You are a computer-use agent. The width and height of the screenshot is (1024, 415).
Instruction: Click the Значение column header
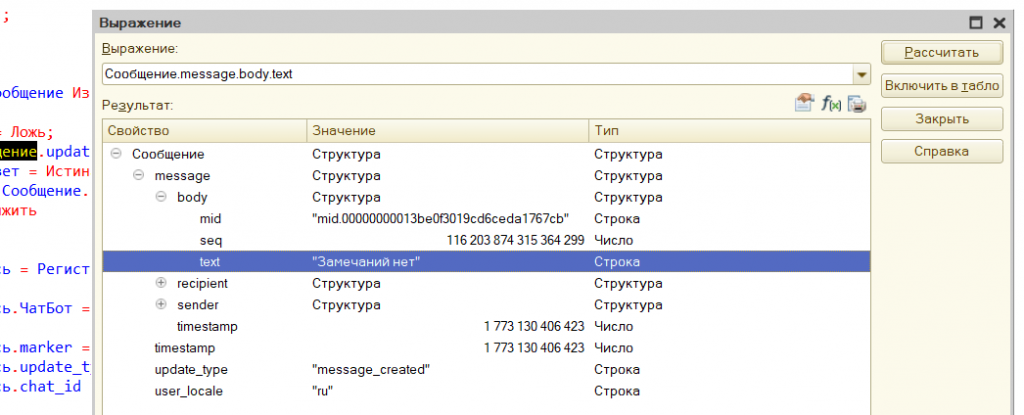447,131
